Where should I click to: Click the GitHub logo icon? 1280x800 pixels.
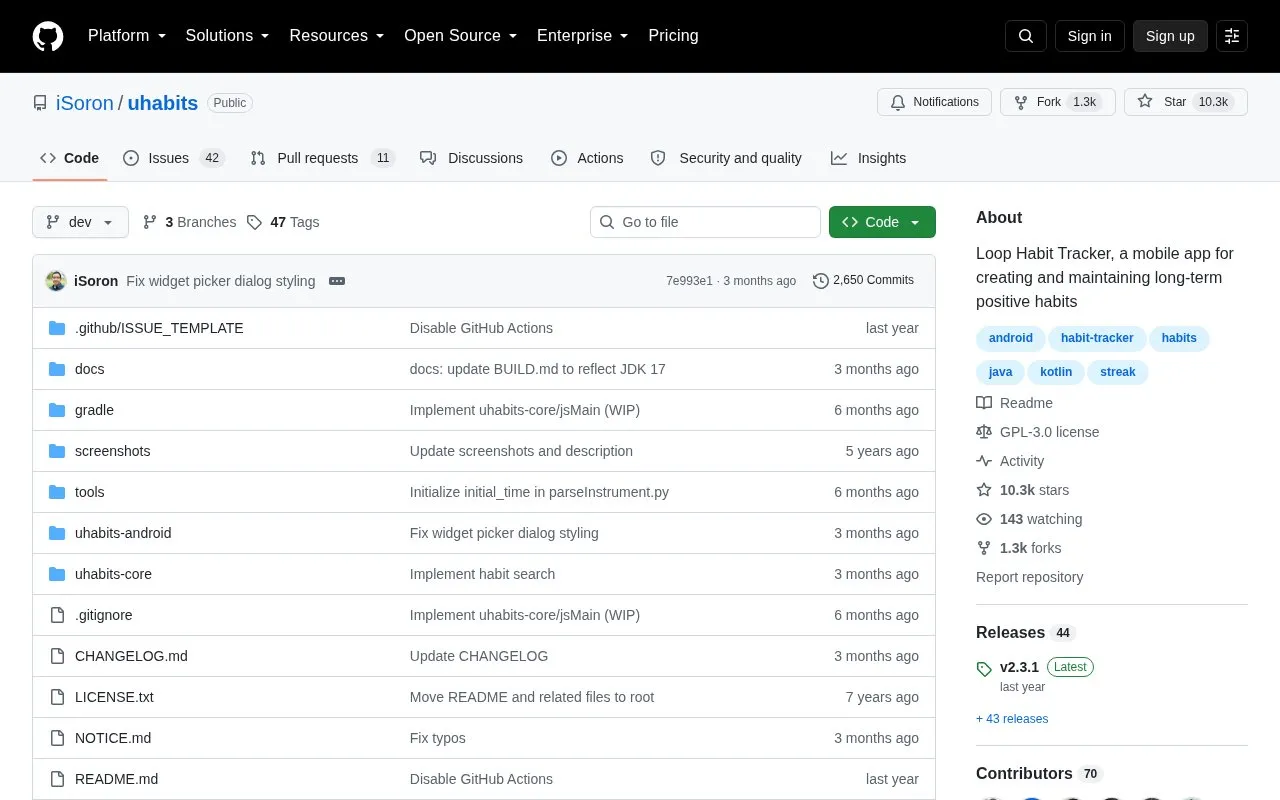coord(48,36)
